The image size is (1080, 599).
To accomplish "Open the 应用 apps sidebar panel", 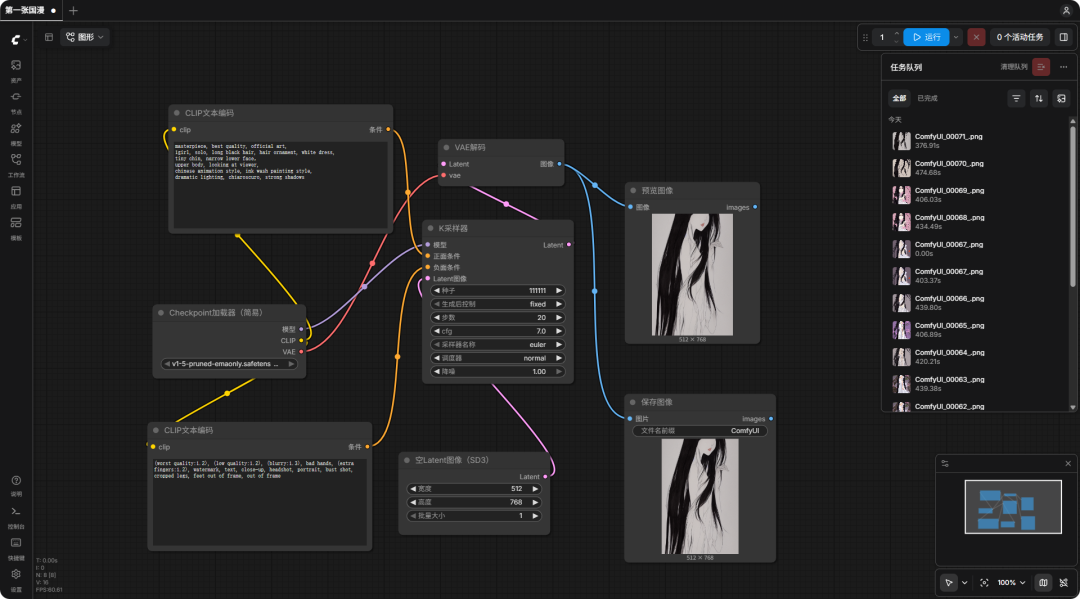I will point(16,196).
